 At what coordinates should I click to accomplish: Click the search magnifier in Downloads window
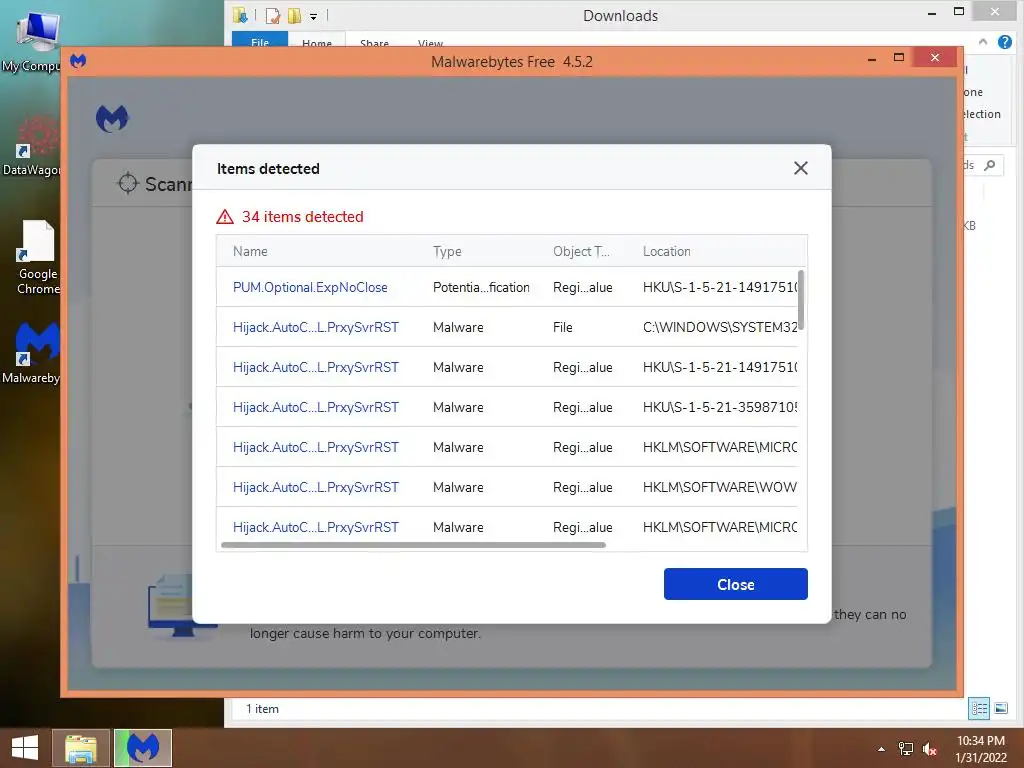[x=989, y=165]
